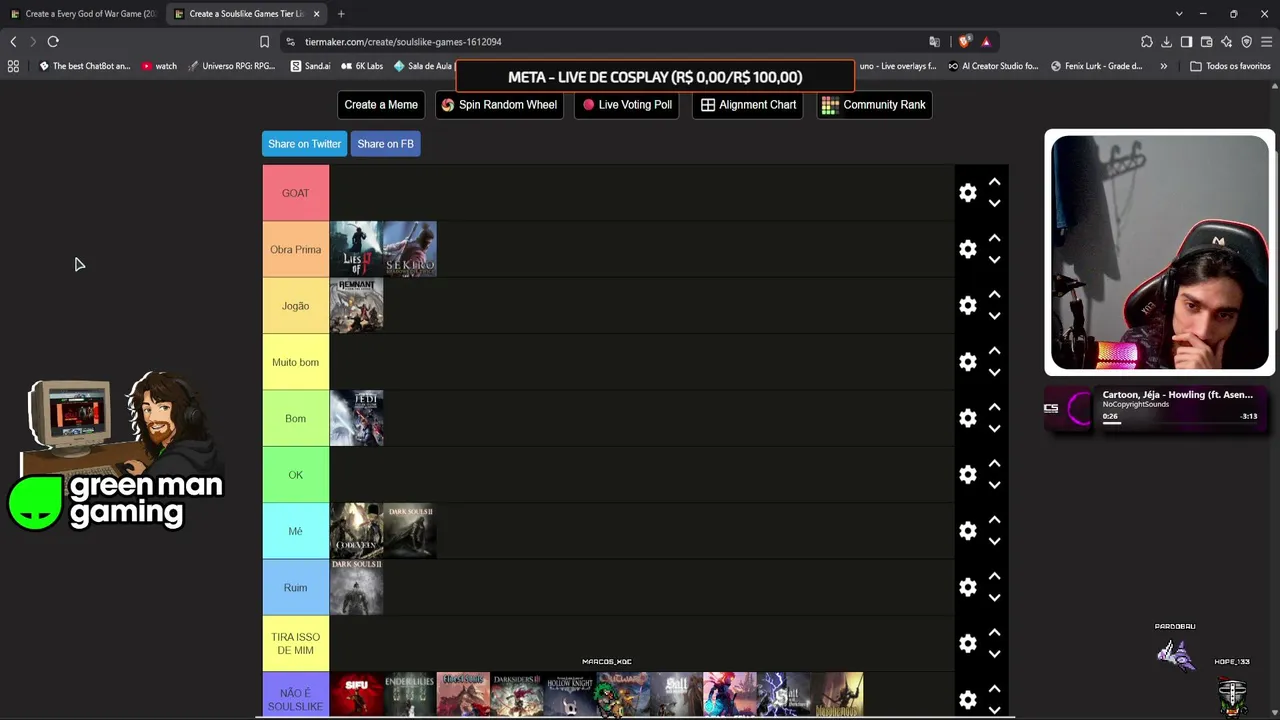Viewport: 1280px width, 720px height.
Task: Move GOAT tier down with arrow
Action: coord(994,203)
